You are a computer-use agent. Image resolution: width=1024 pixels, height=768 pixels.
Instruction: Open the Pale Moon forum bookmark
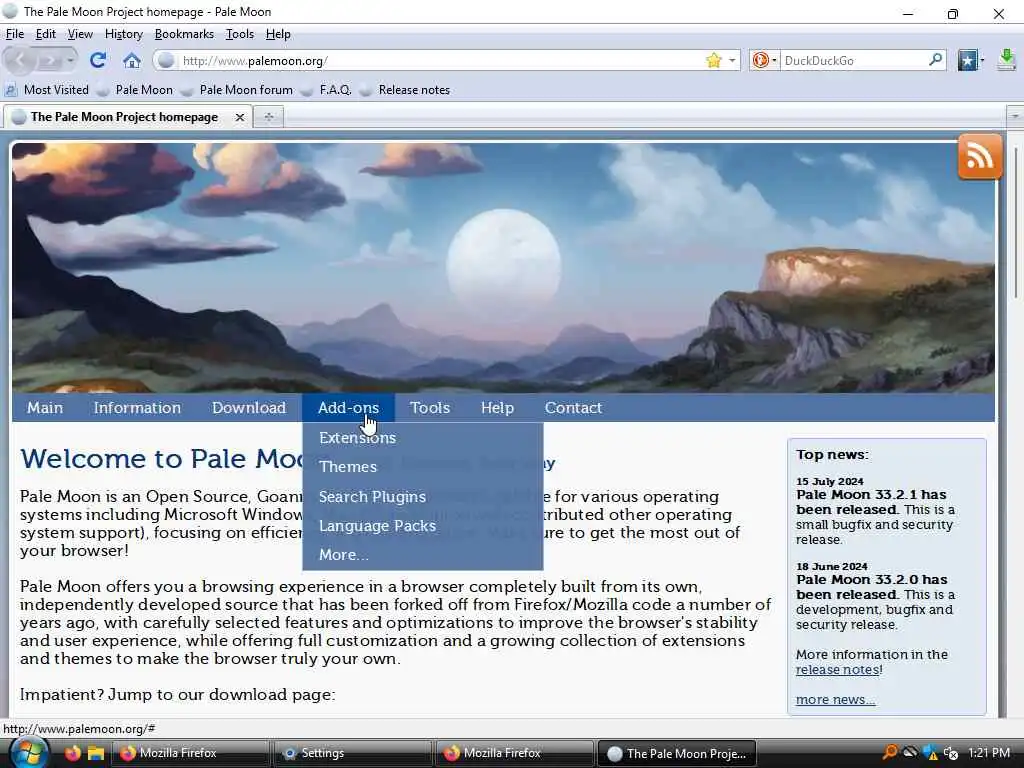click(237, 89)
